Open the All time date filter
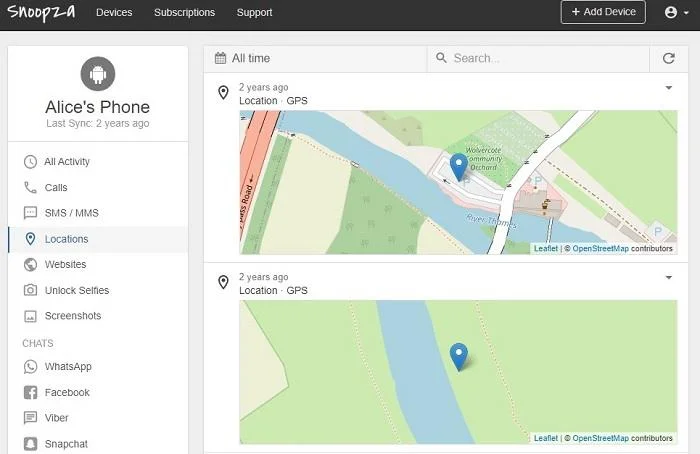Viewport: 700px width, 454px height. [315, 58]
